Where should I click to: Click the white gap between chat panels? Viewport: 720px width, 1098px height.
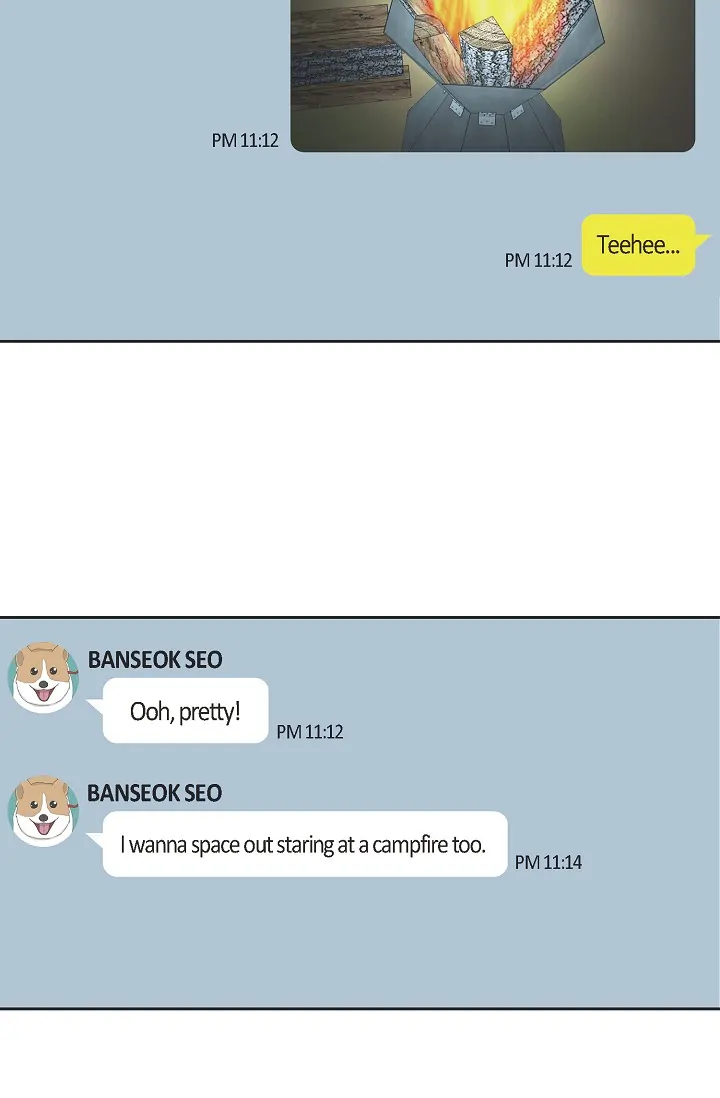[360, 480]
